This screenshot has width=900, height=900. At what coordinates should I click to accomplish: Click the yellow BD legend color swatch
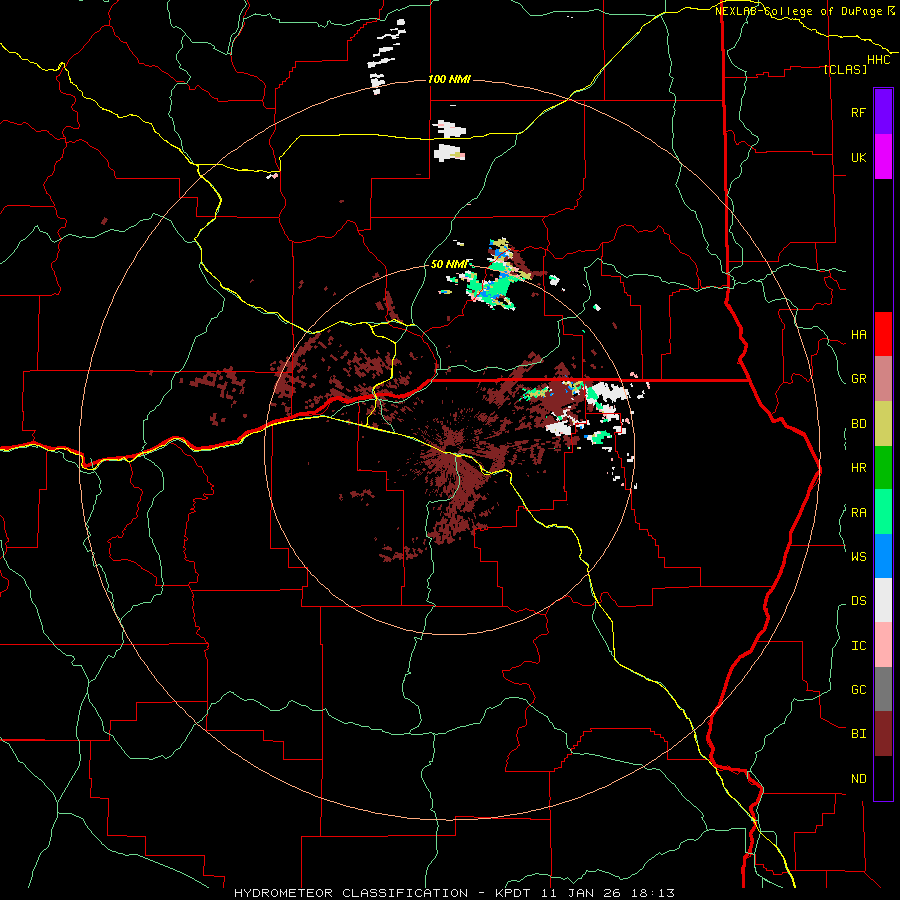coord(883,423)
